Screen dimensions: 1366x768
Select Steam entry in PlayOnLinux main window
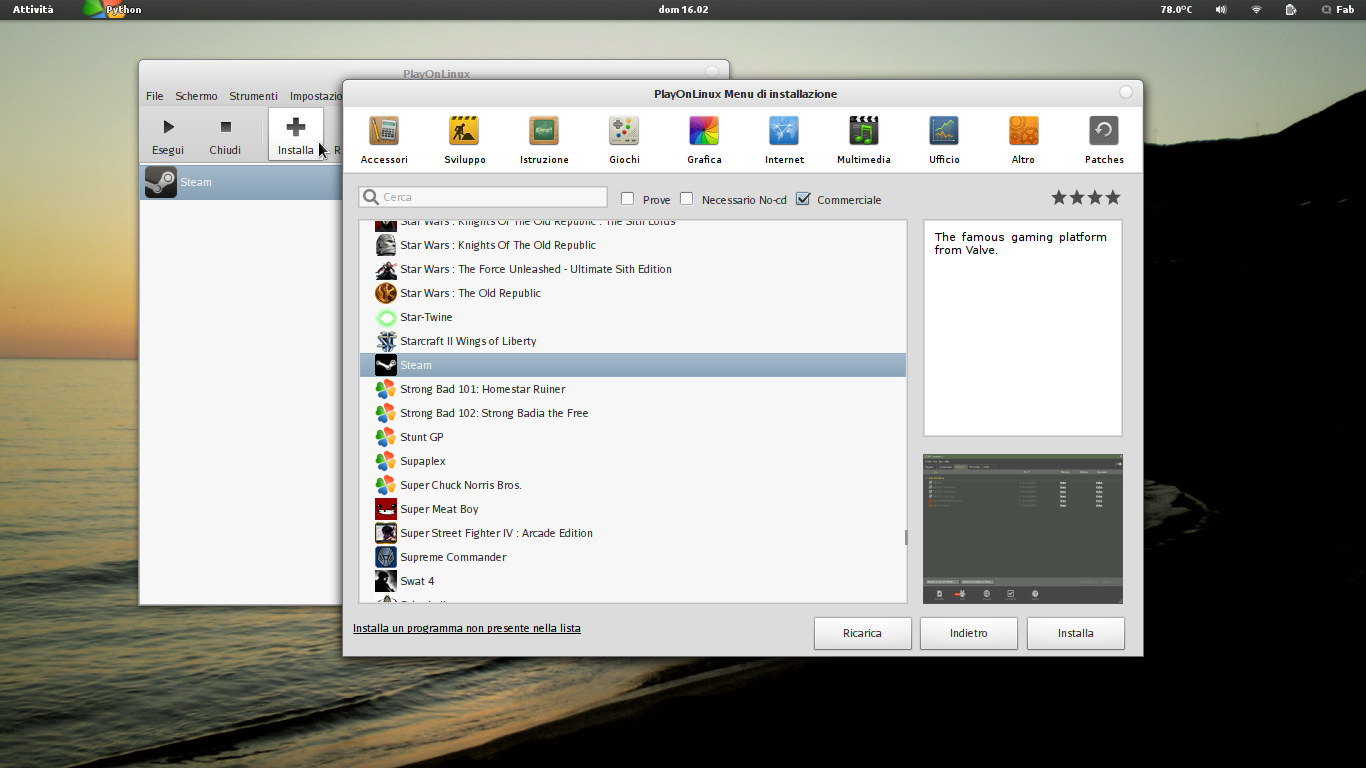[241, 182]
